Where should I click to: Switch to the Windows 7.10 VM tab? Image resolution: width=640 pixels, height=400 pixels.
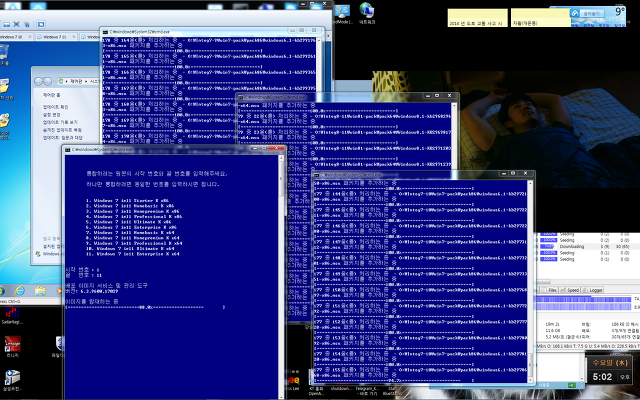[15, 37]
